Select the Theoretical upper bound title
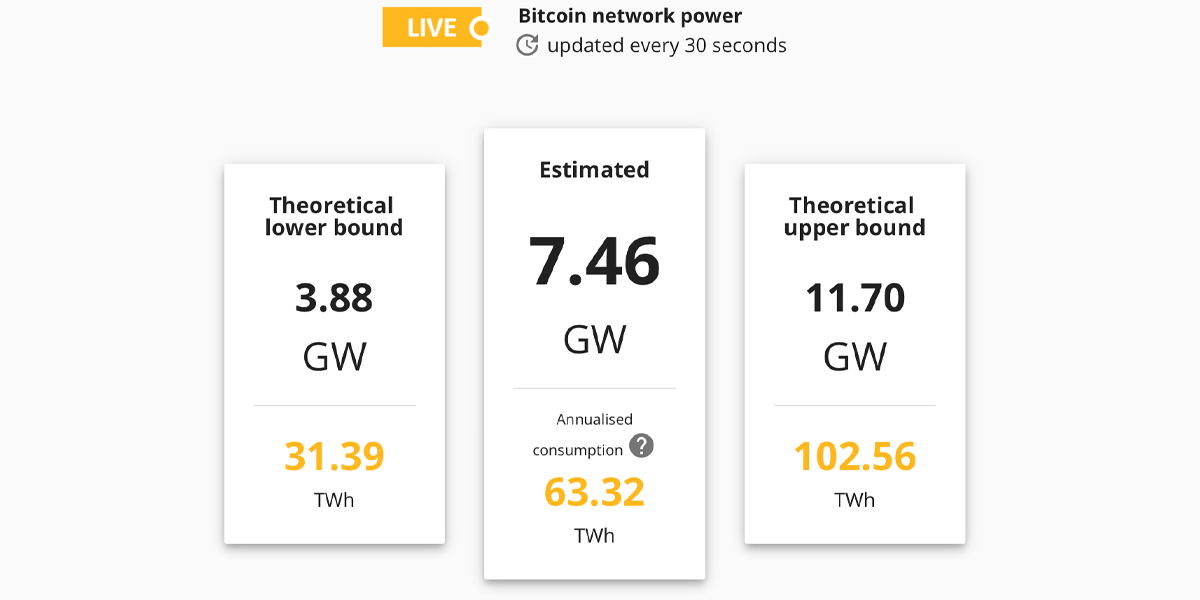 pyautogui.click(x=854, y=217)
